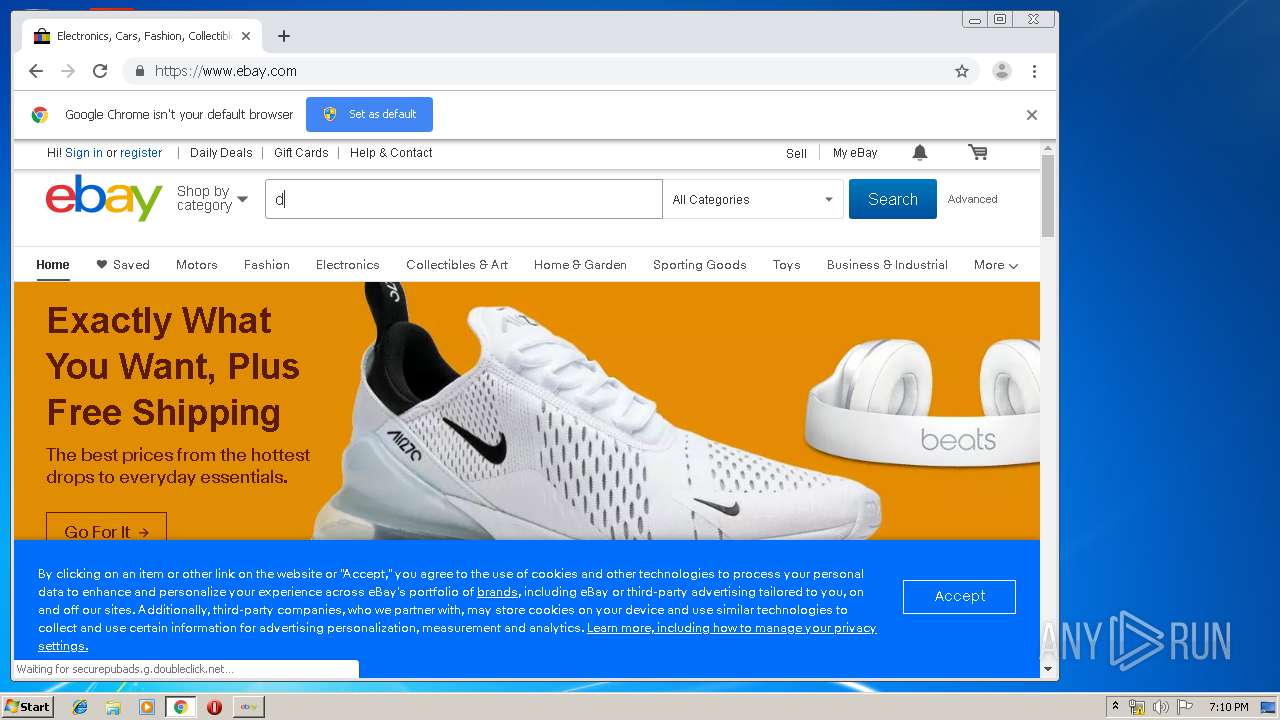The height and width of the screenshot is (720, 1280).
Task: Click the address bar URL
Action: click(226, 71)
